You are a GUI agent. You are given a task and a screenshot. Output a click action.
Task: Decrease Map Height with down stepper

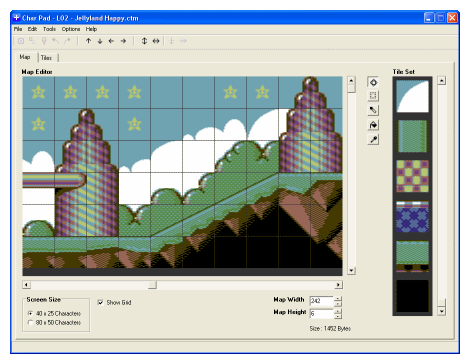tap(338, 316)
